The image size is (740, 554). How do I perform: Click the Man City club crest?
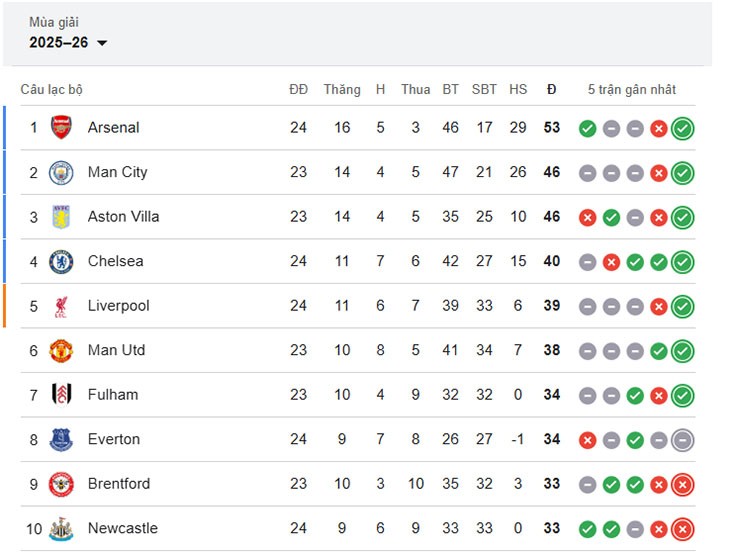click(x=61, y=172)
